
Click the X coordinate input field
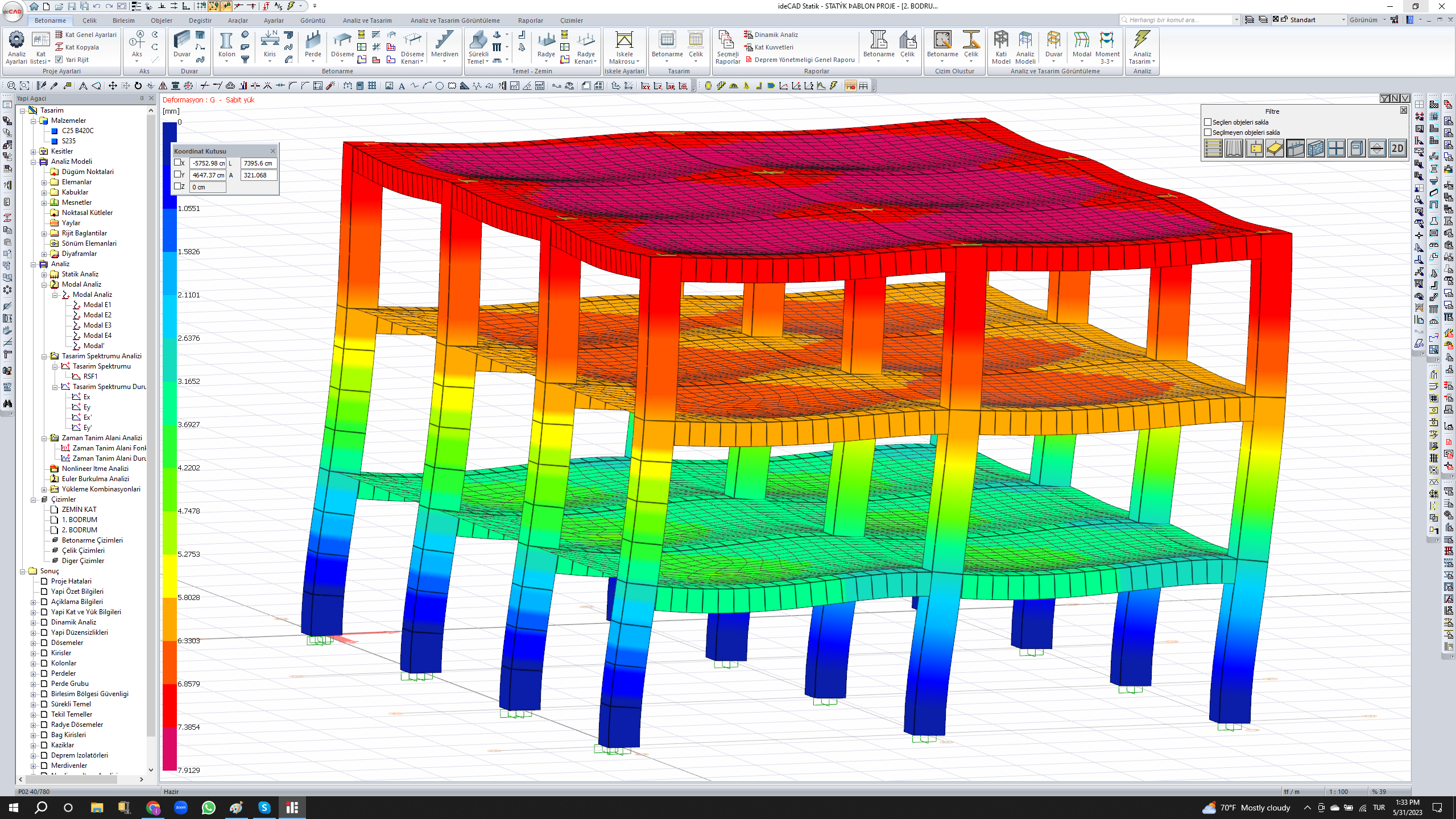pos(208,163)
